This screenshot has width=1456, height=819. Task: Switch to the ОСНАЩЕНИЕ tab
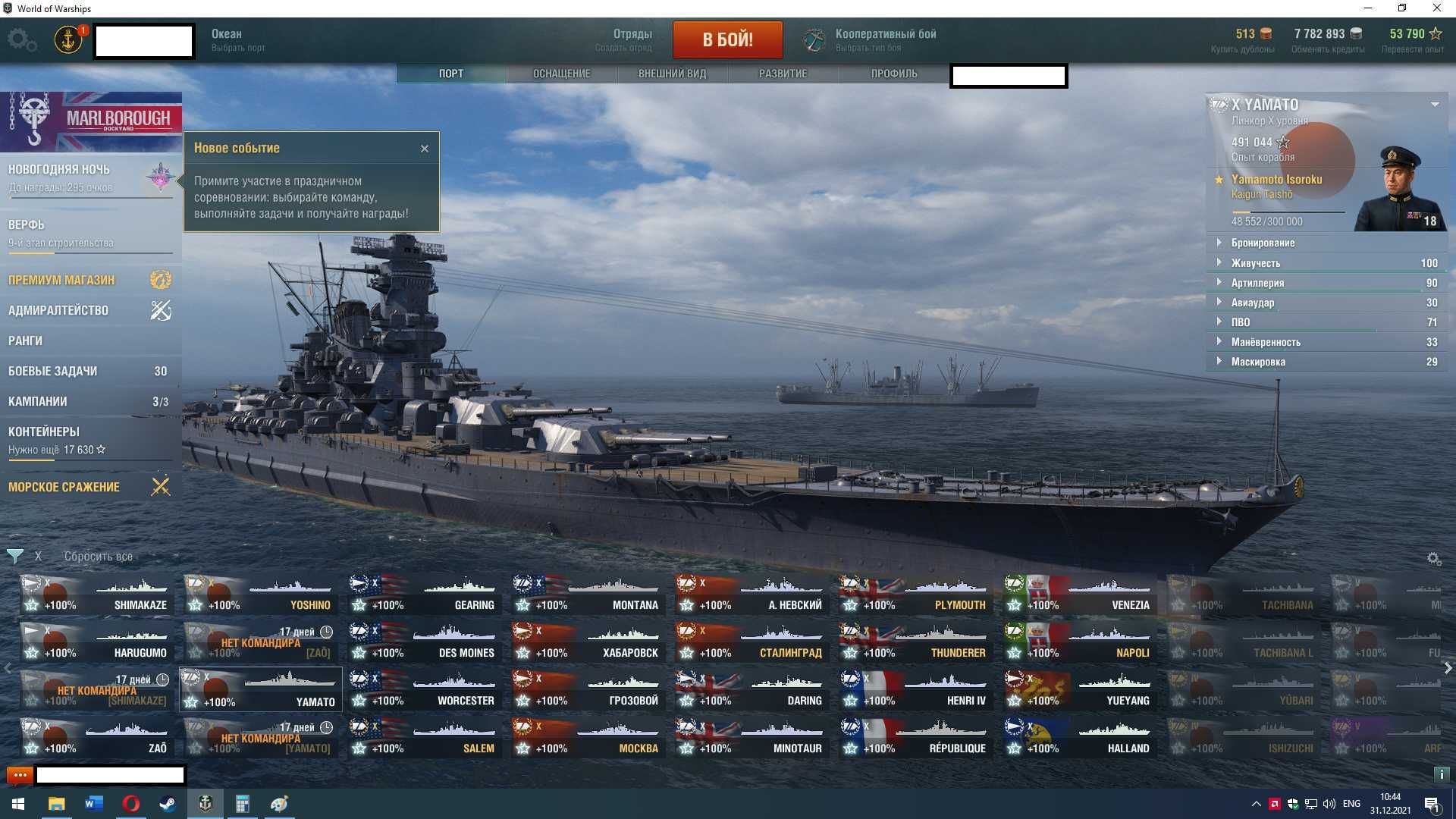(562, 74)
